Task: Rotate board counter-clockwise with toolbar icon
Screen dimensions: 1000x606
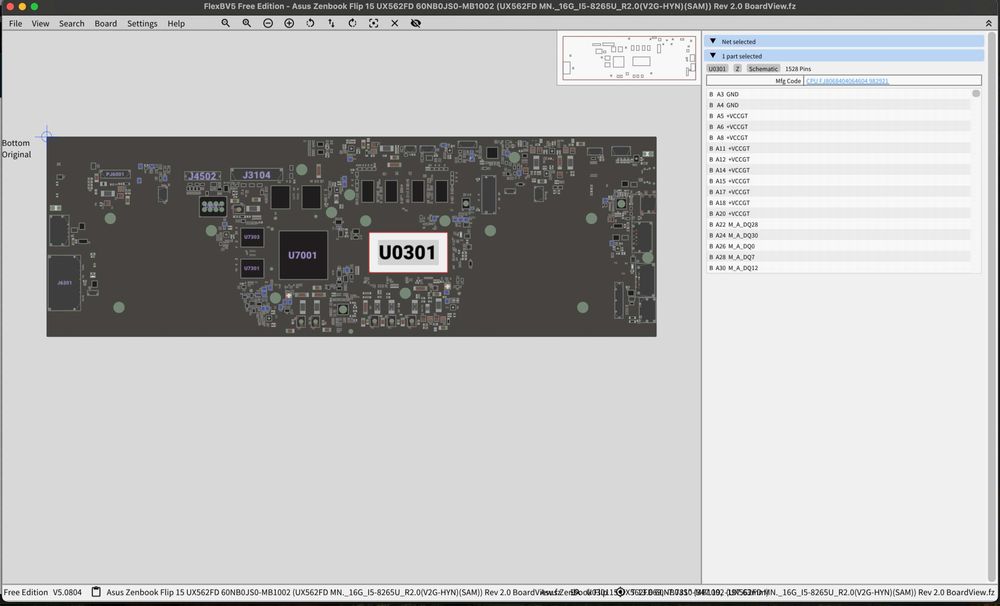Action: pyautogui.click(x=310, y=23)
